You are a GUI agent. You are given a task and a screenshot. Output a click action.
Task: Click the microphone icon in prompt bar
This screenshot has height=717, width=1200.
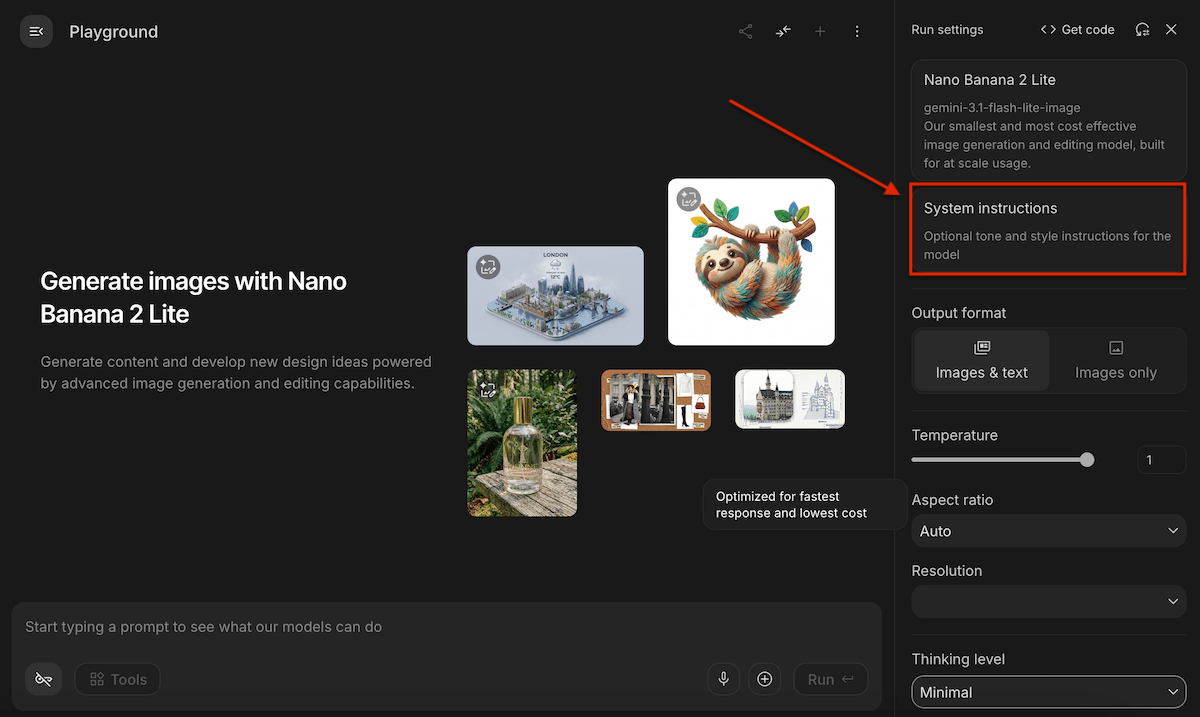(724, 679)
